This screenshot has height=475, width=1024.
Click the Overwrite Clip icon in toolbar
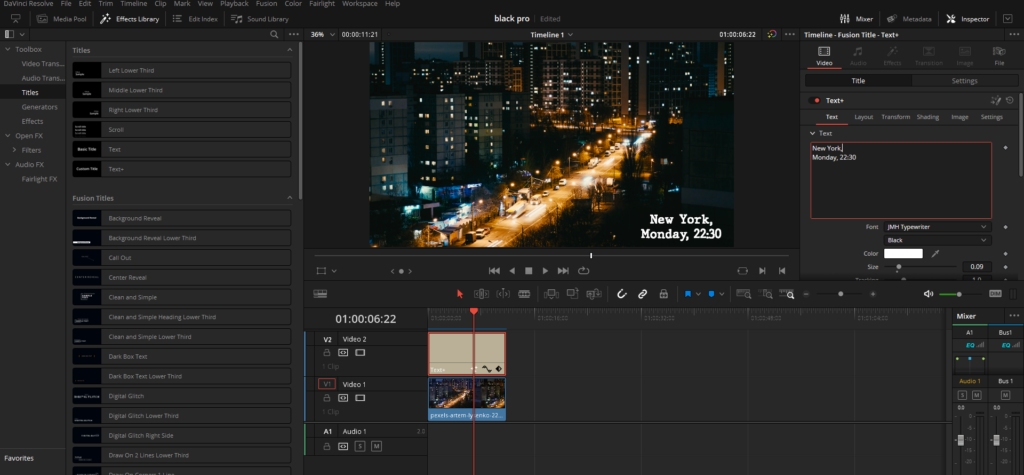(x=573, y=294)
